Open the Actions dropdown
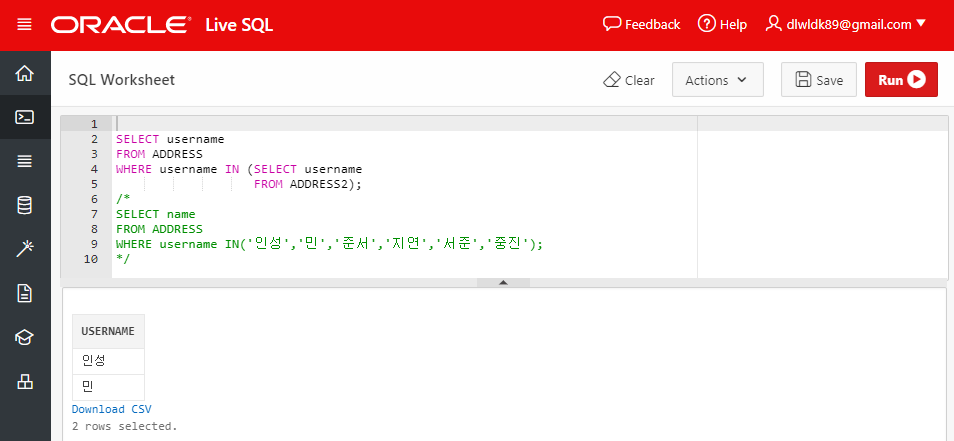 pos(717,80)
